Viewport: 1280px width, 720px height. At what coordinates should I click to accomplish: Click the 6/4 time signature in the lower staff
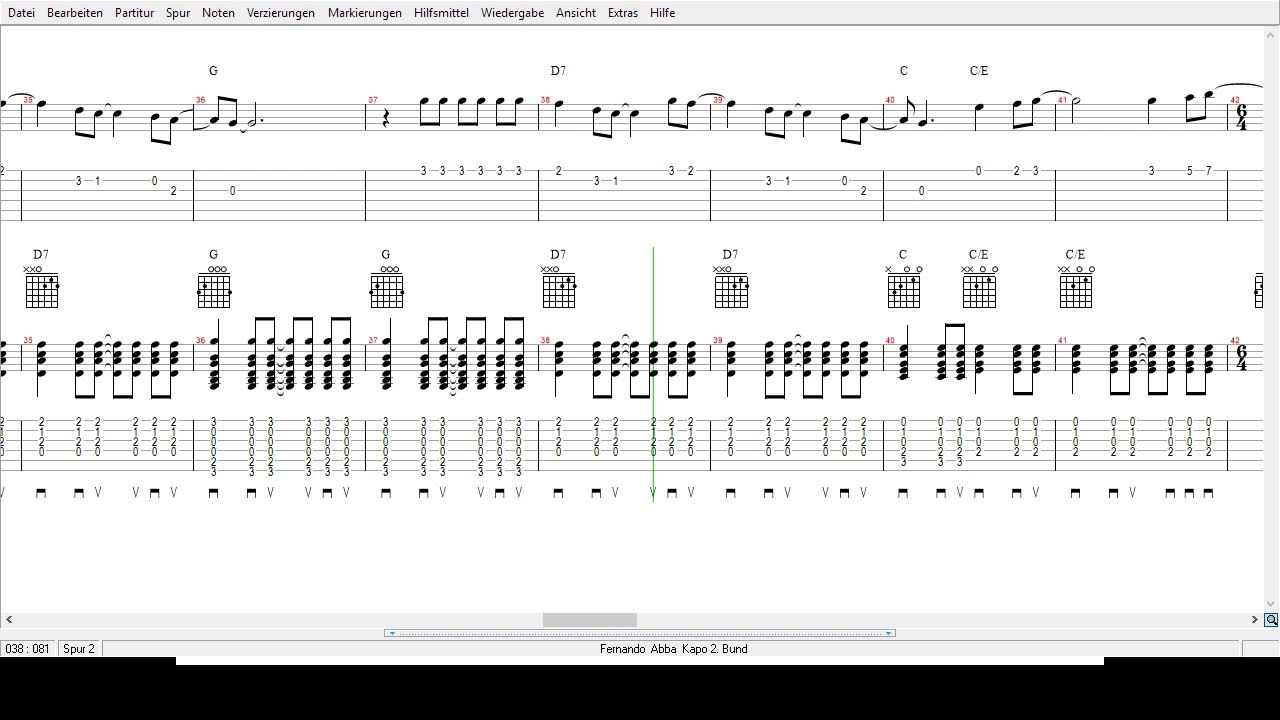click(1242, 358)
